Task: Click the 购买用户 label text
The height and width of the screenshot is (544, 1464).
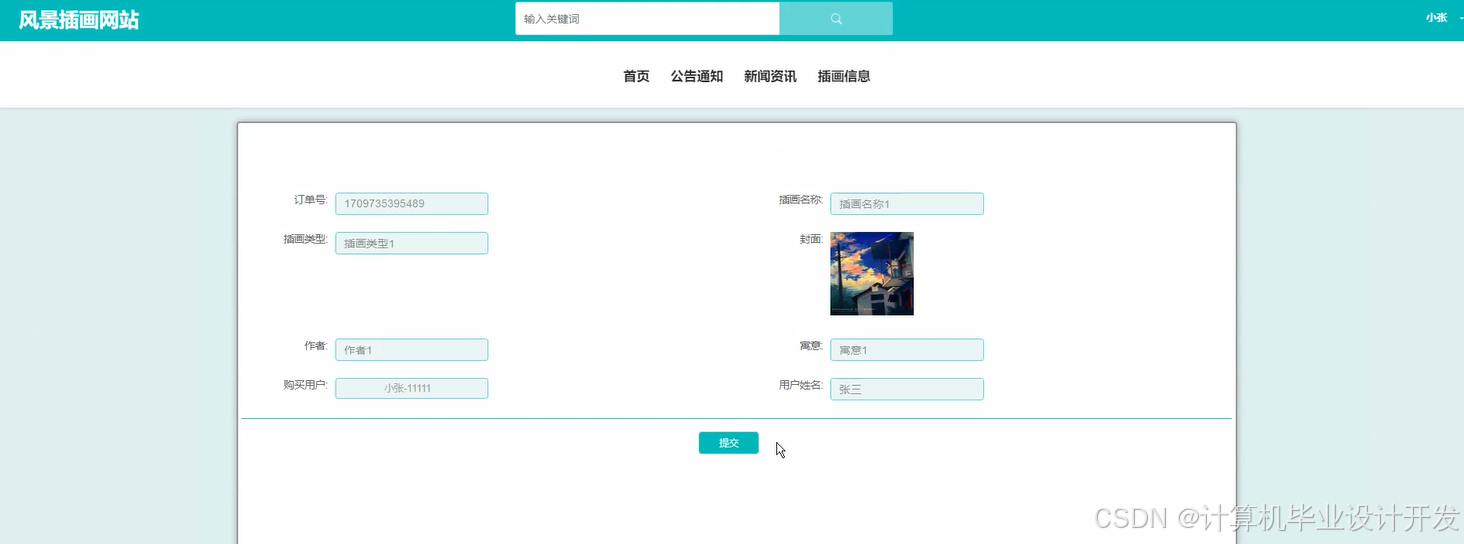Action: point(305,384)
